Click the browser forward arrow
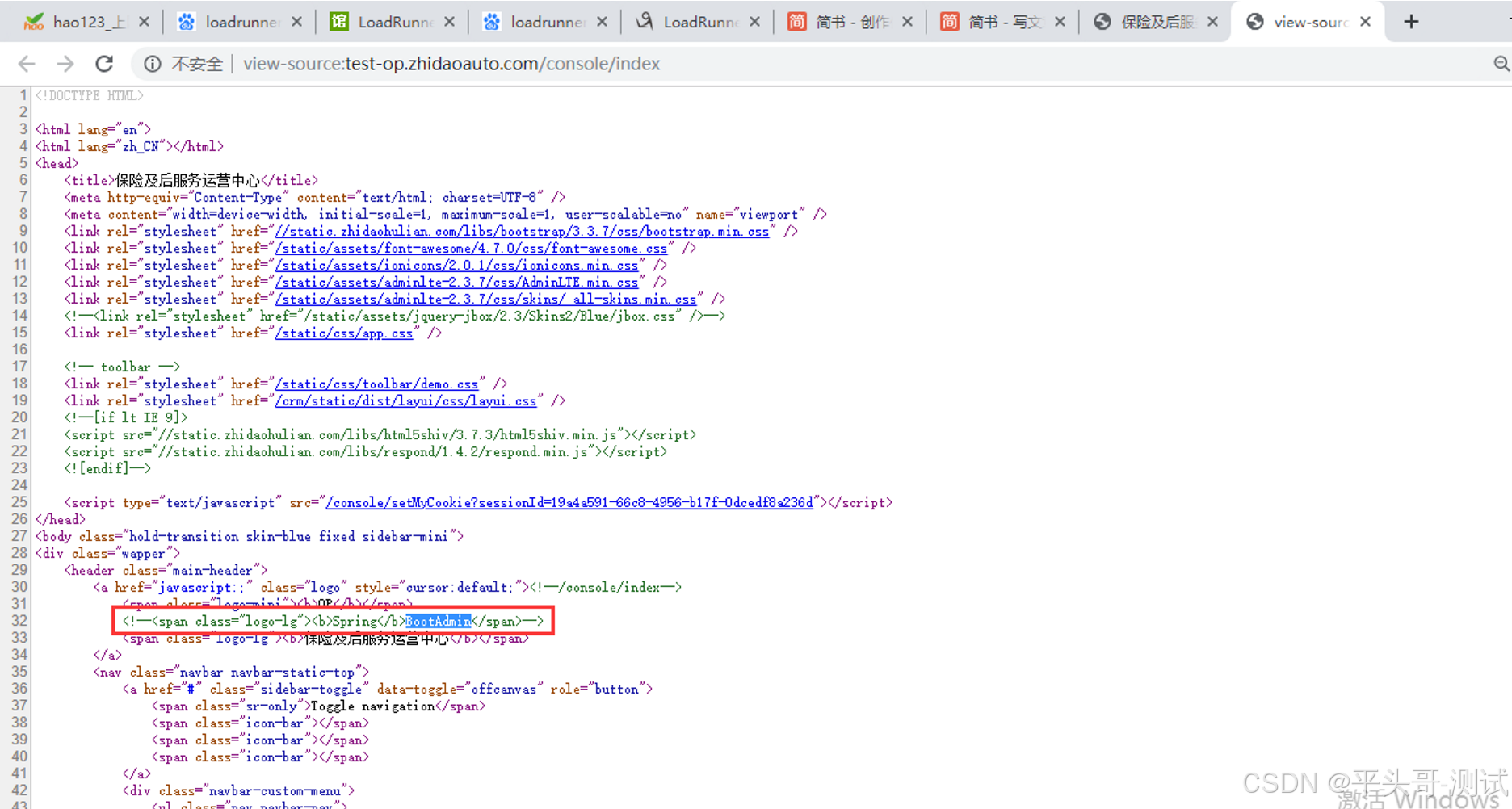1512x809 pixels. [x=65, y=64]
